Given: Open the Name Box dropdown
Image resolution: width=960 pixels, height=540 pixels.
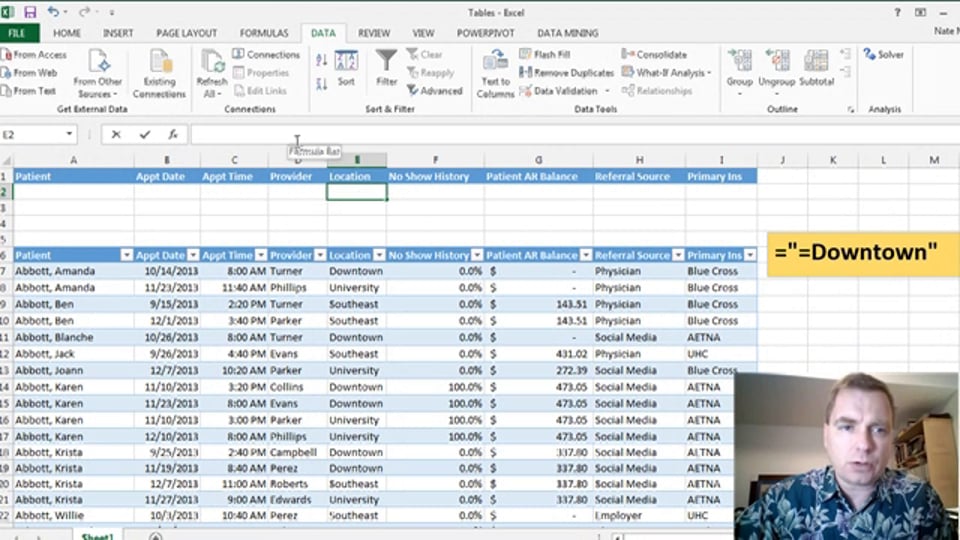Looking at the screenshot, I should [69, 134].
